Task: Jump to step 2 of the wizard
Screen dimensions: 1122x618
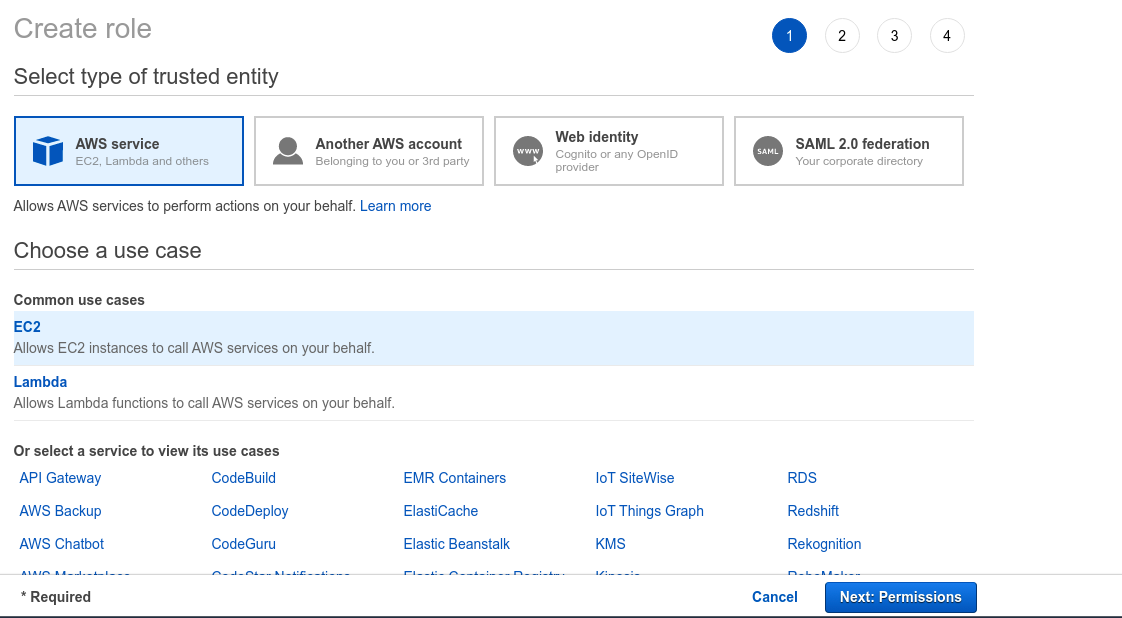Action: [842, 36]
